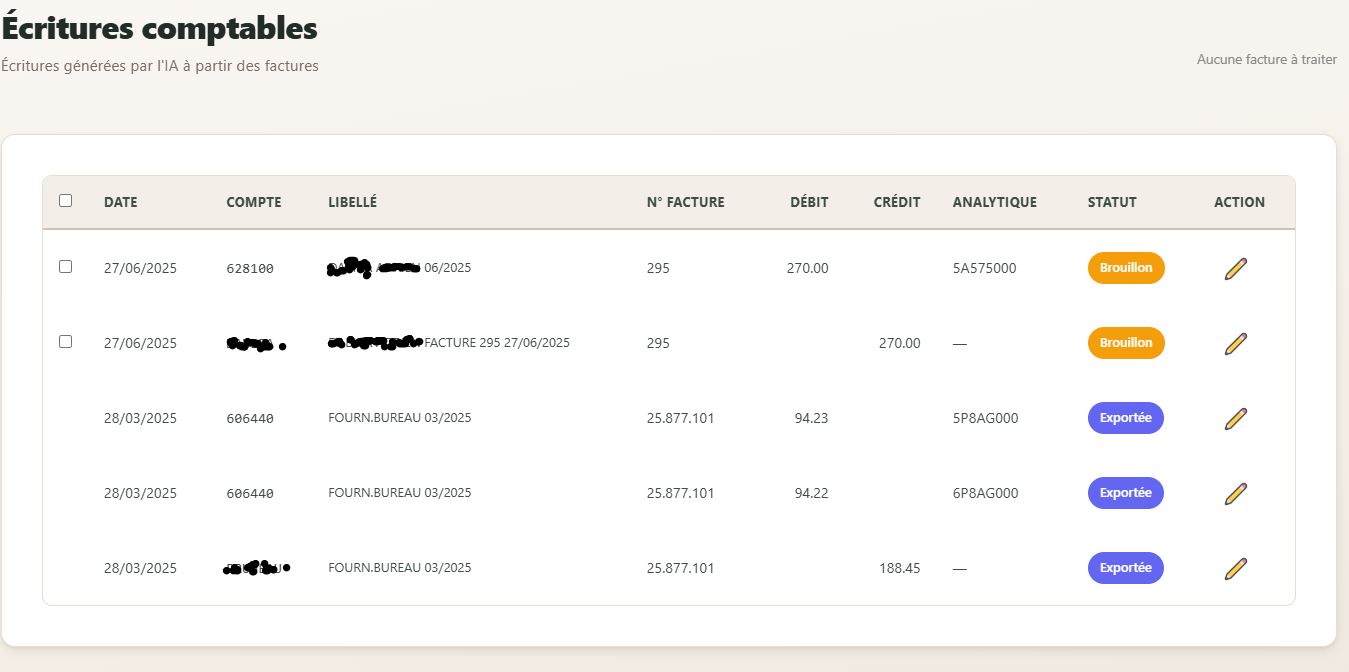Edit the 188.45 credit entry via pencil
The image size is (1349, 672).
point(1236,568)
